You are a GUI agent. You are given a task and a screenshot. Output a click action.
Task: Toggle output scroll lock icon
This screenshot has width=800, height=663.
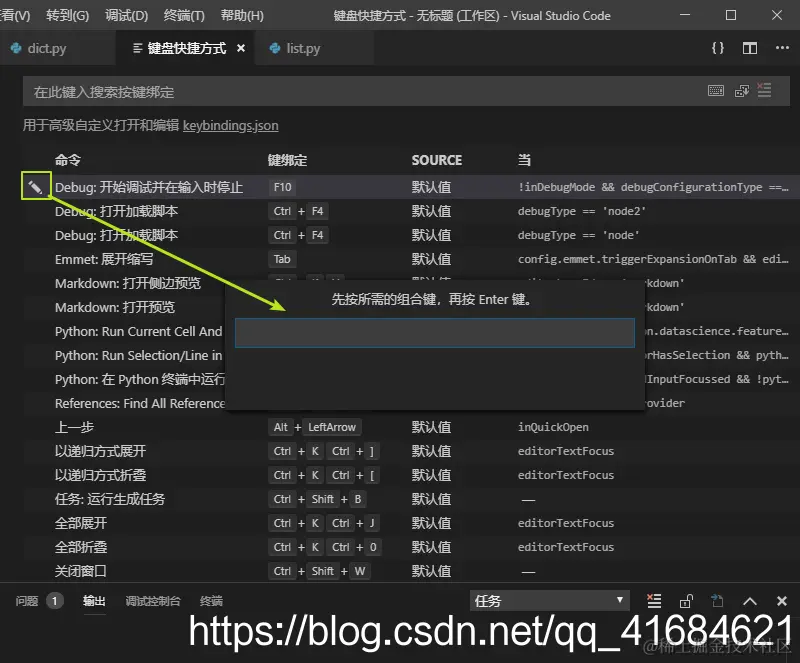coord(686,601)
